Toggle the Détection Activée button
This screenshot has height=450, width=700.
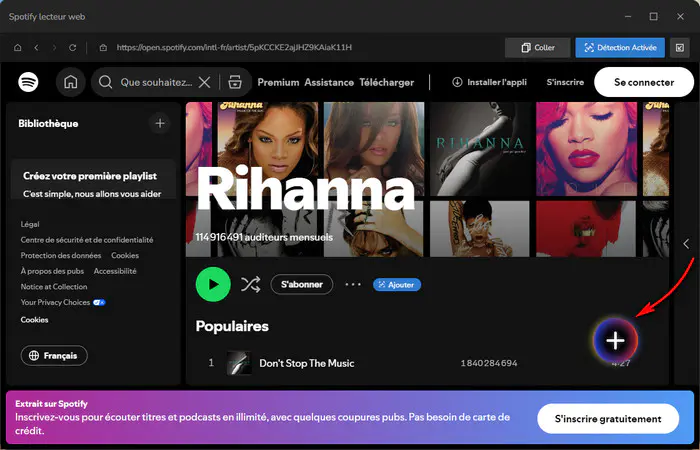point(620,47)
